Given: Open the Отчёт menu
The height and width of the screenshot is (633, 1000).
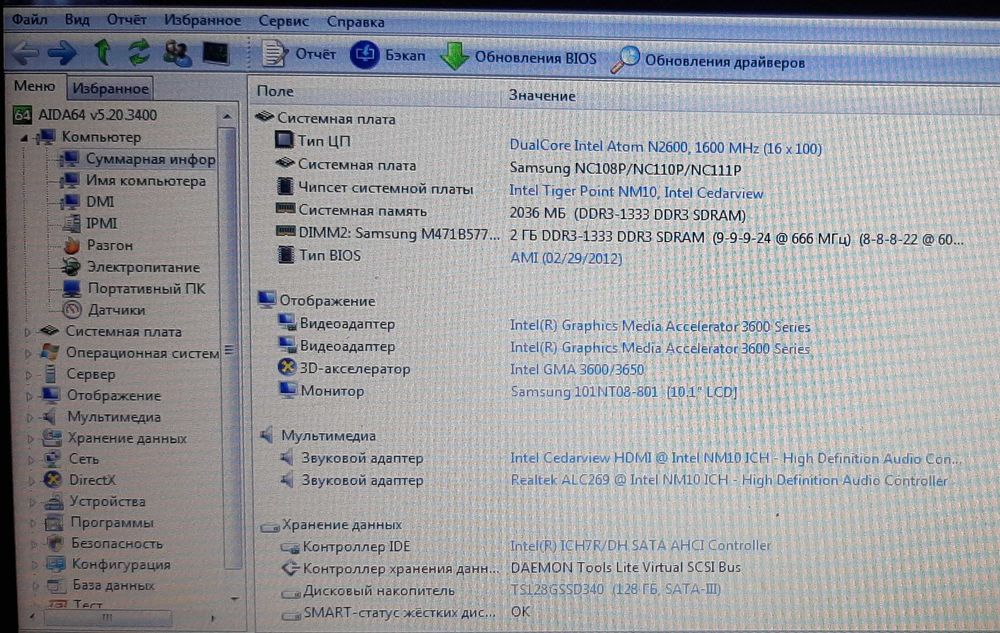Looking at the screenshot, I should coord(126,20).
